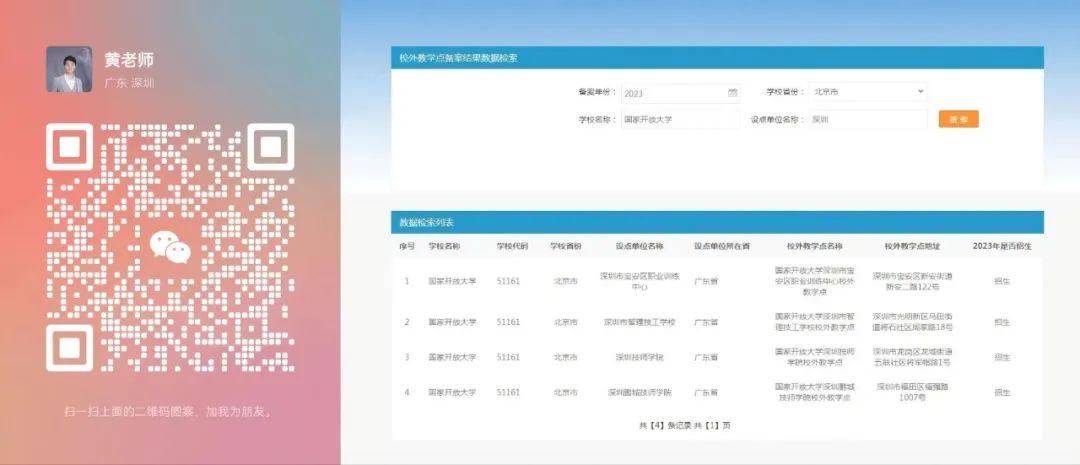Click 招生 status in row 3
This screenshot has height=465, width=1080.
coord(1002,358)
